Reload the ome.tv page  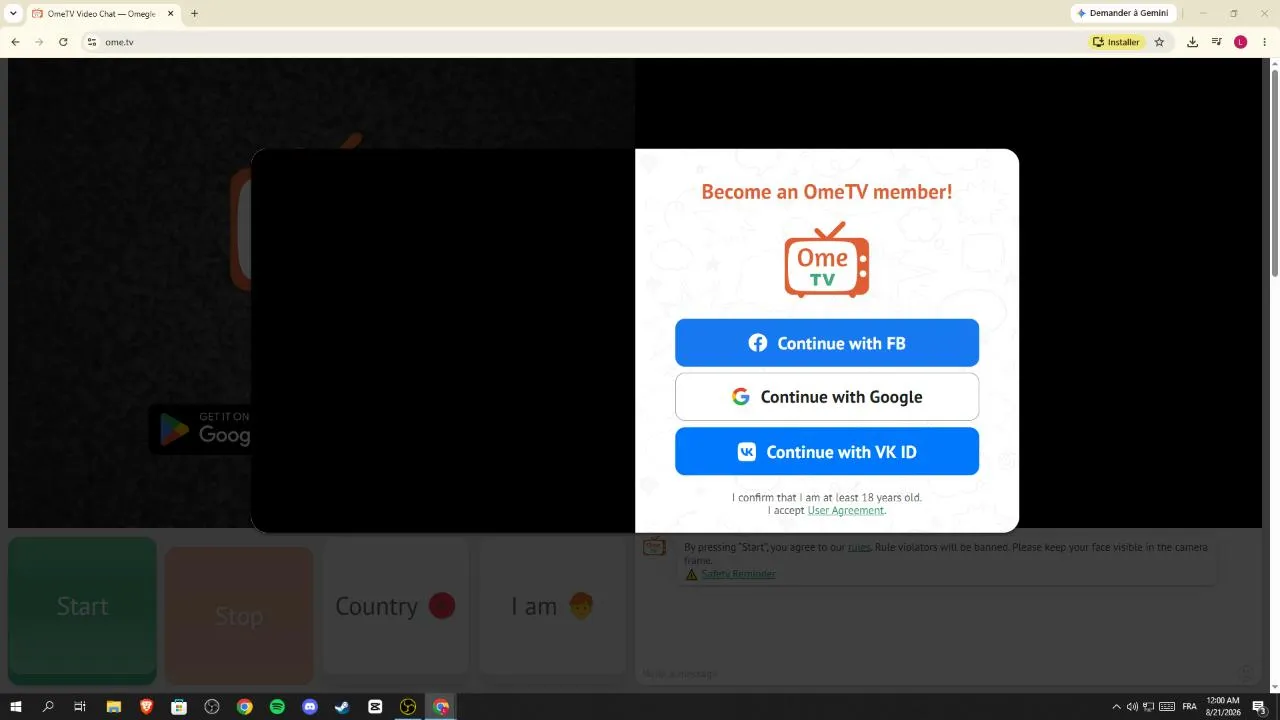pyautogui.click(x=63, y=42)
